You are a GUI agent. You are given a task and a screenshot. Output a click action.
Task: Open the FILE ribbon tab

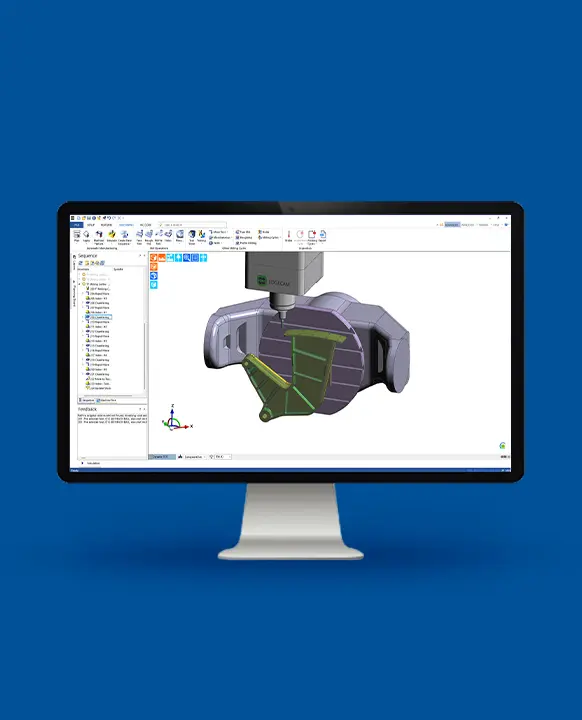tap(76, 225)
